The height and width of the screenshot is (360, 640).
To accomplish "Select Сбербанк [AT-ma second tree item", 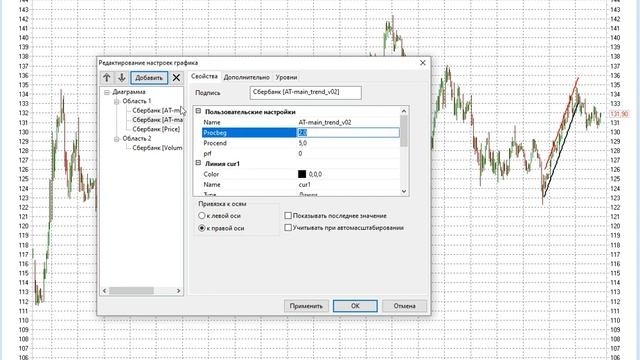I will point(157,120).
